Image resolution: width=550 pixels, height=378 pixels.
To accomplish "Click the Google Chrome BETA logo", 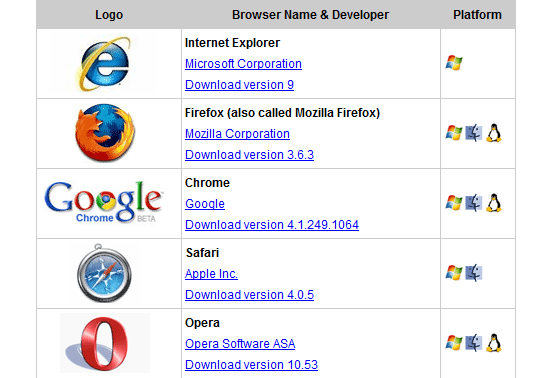I will [104, 202].
